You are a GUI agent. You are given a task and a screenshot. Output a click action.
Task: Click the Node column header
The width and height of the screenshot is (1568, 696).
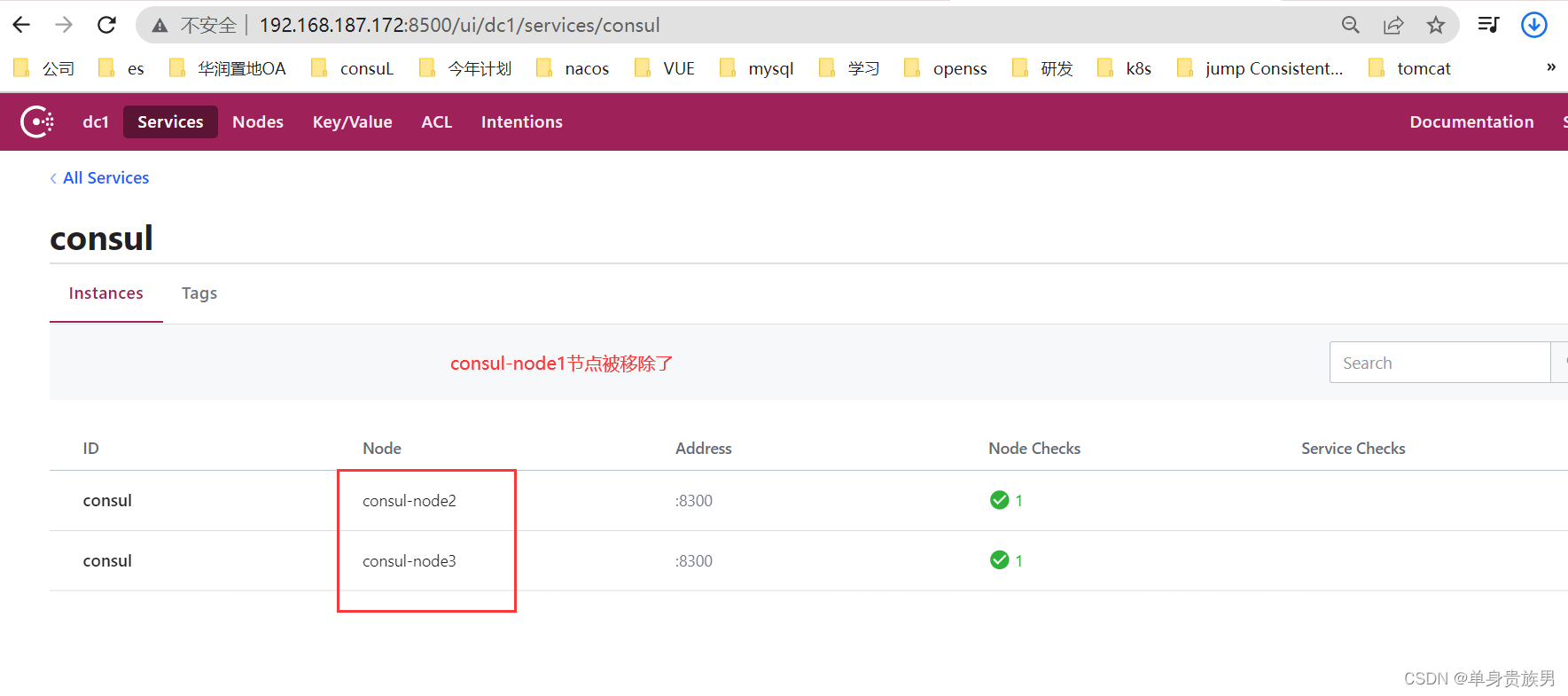(x=382, y=449)
